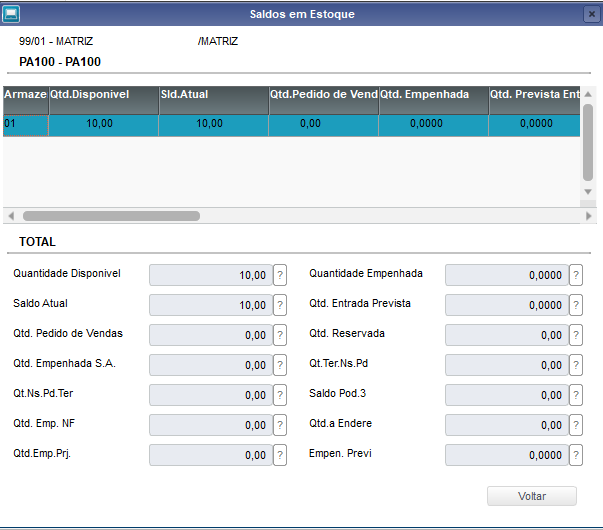This screenshot has width=603, height=530.
Task: Click grid vertical scrollbar up arrow
Action: pyautogui.click(x=588, y=94)
